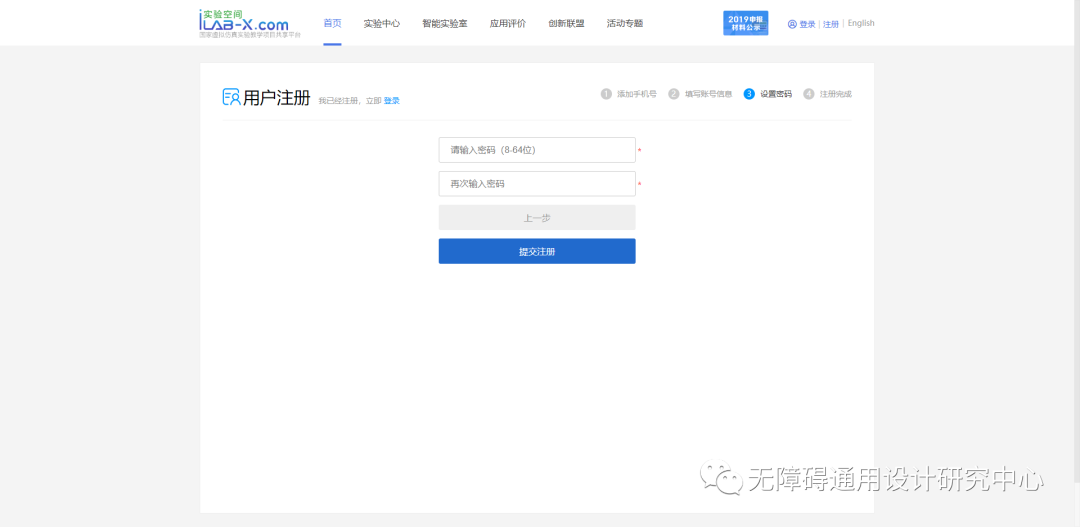This screenshot has width=1080, height=527.
Task: Open 实验中心 in the navigation
Action: [x=381, y=23]
